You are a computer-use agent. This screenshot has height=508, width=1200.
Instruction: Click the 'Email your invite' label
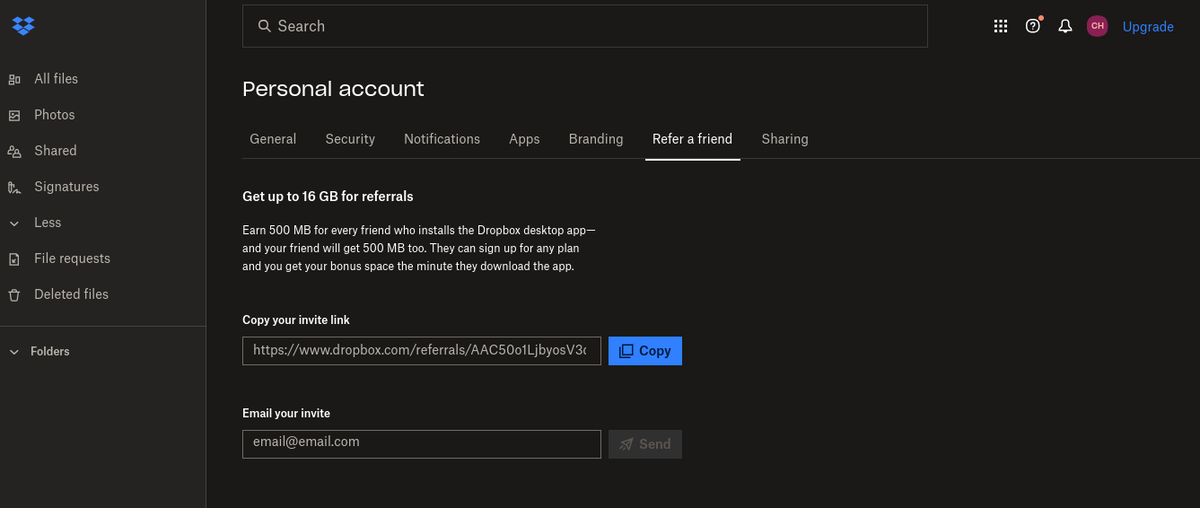click(x=286, y=413)
